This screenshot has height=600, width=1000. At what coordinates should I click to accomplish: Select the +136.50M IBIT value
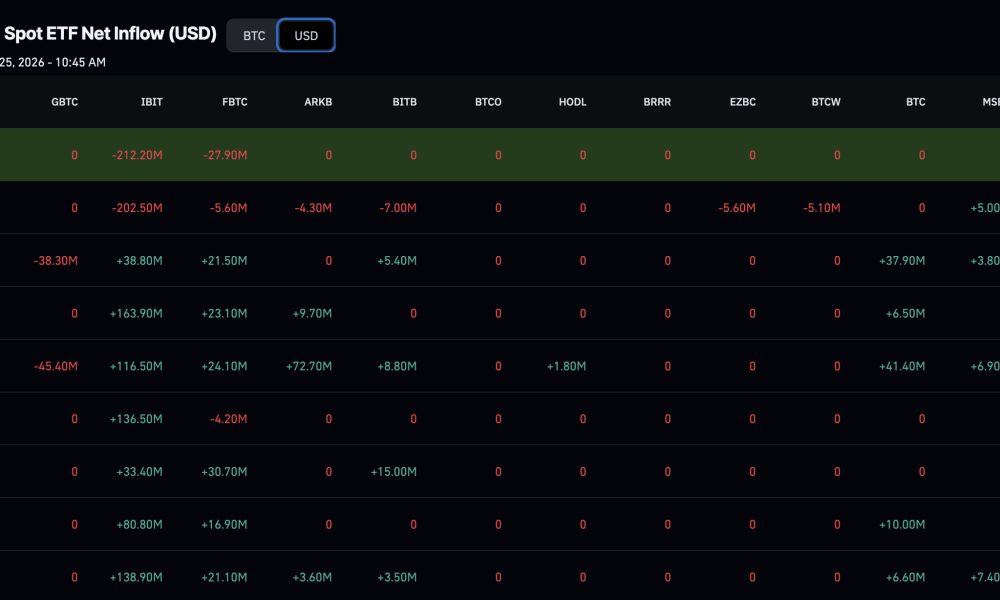(136, 420)
